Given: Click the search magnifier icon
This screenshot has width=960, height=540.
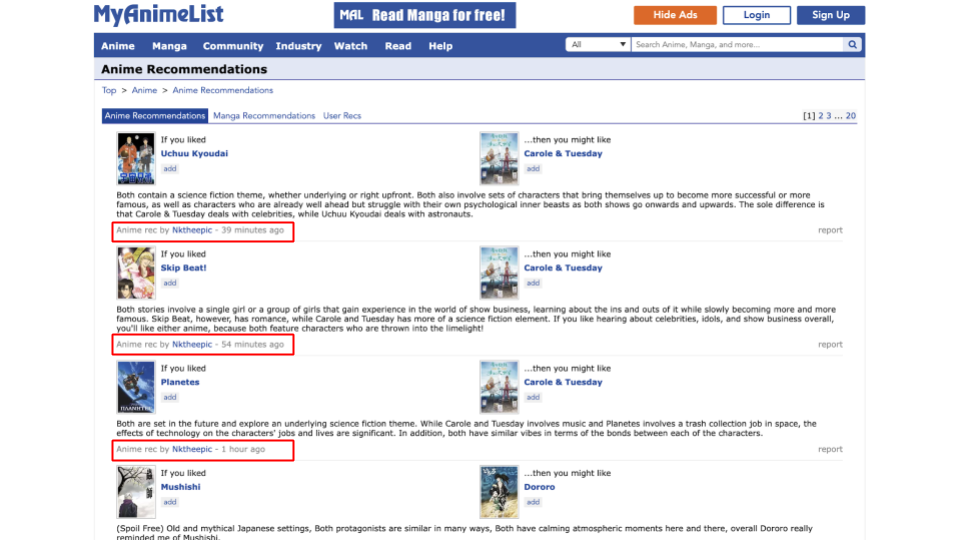Looking at the screenshot, I should tap(852, 45).
